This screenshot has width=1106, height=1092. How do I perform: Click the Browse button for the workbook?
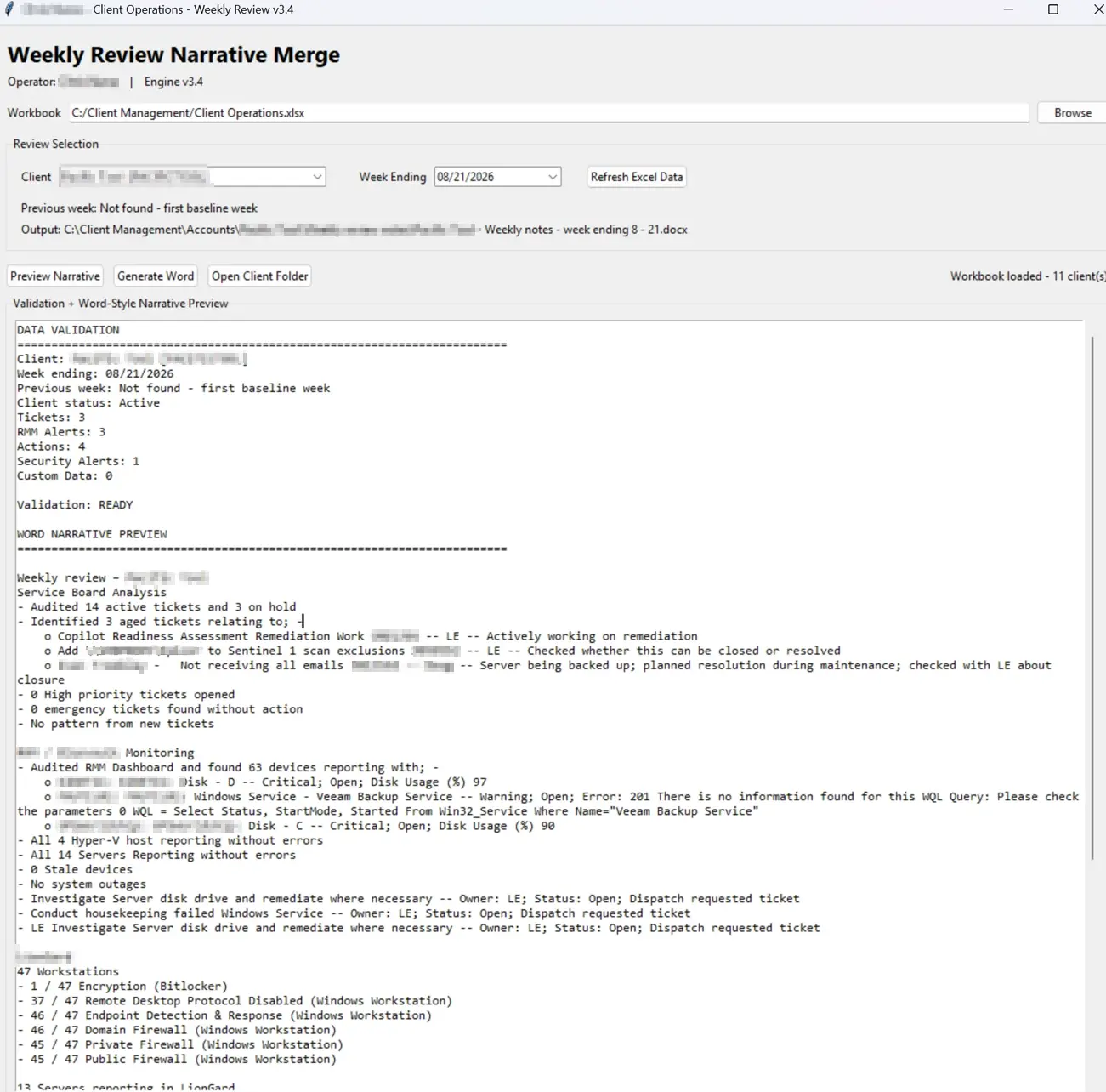[1072, 113]
